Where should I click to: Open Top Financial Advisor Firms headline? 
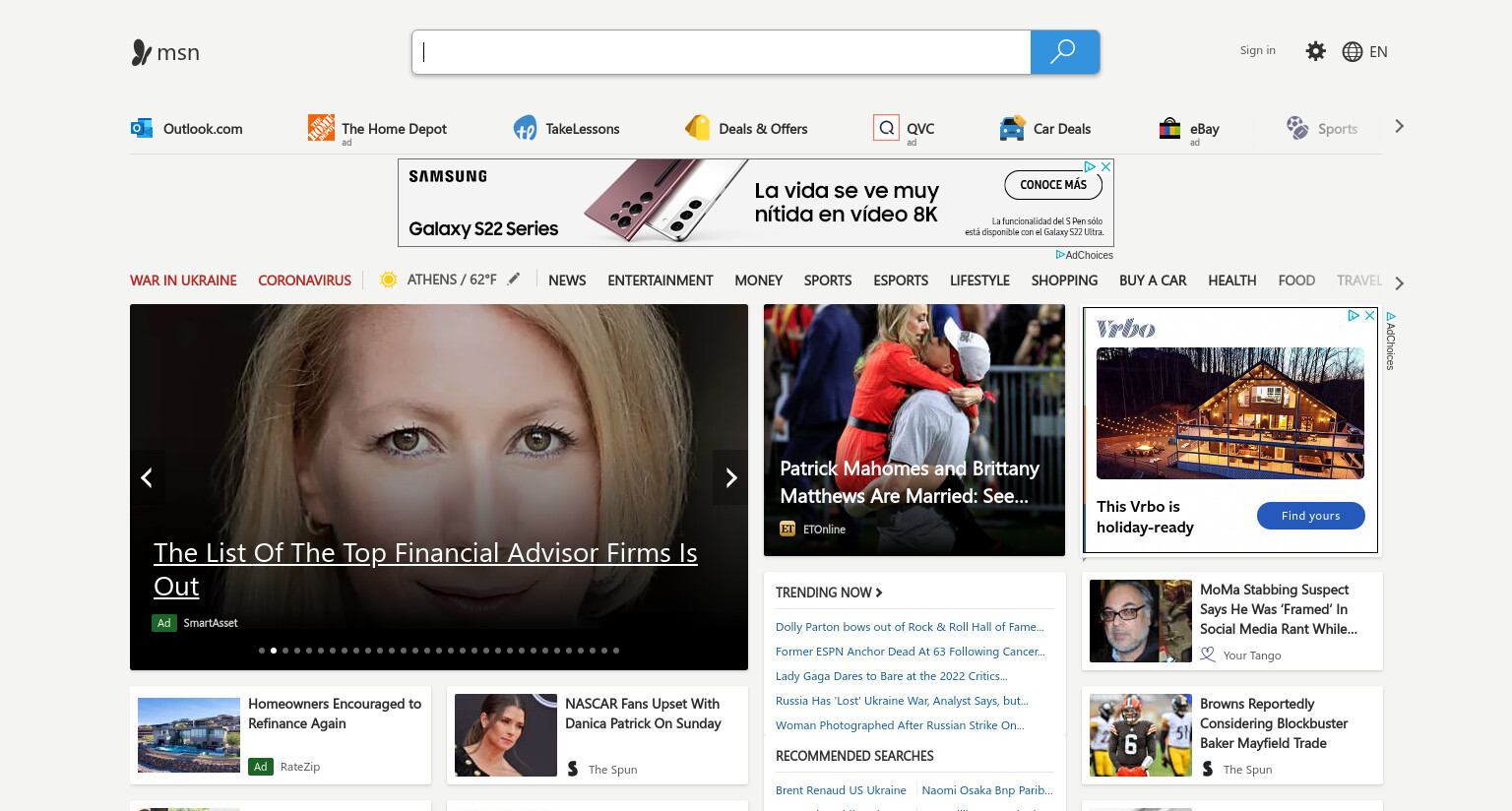tap(425, 569)
